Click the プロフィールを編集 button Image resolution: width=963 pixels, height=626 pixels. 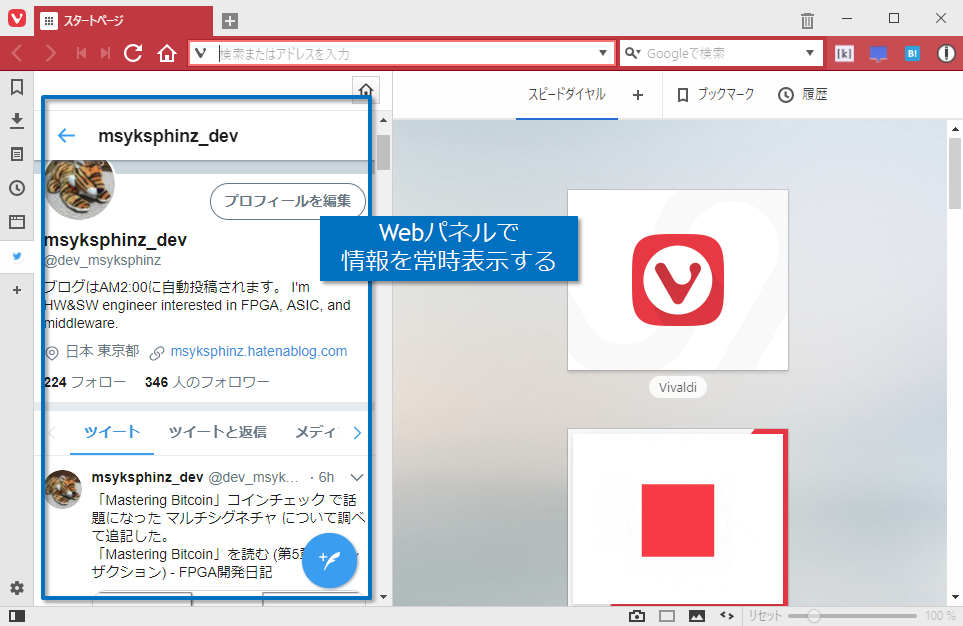pyautogui.click(x=287, y=201)
